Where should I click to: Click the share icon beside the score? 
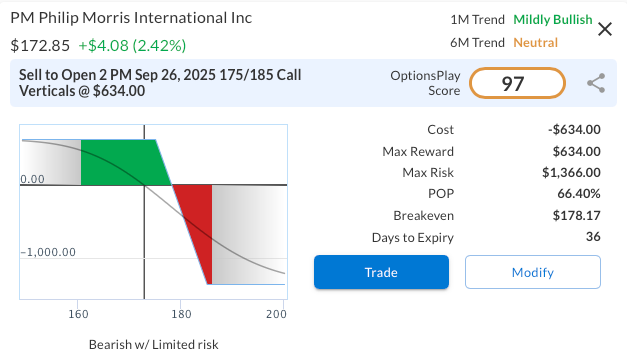596,83
